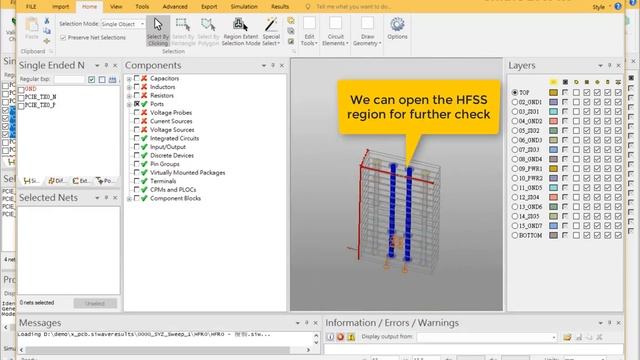The width and height of the screenshot is (640, 360).
Task: Expand the Resistors tree node
Action: pyautogui.click(x=129, y=96)
